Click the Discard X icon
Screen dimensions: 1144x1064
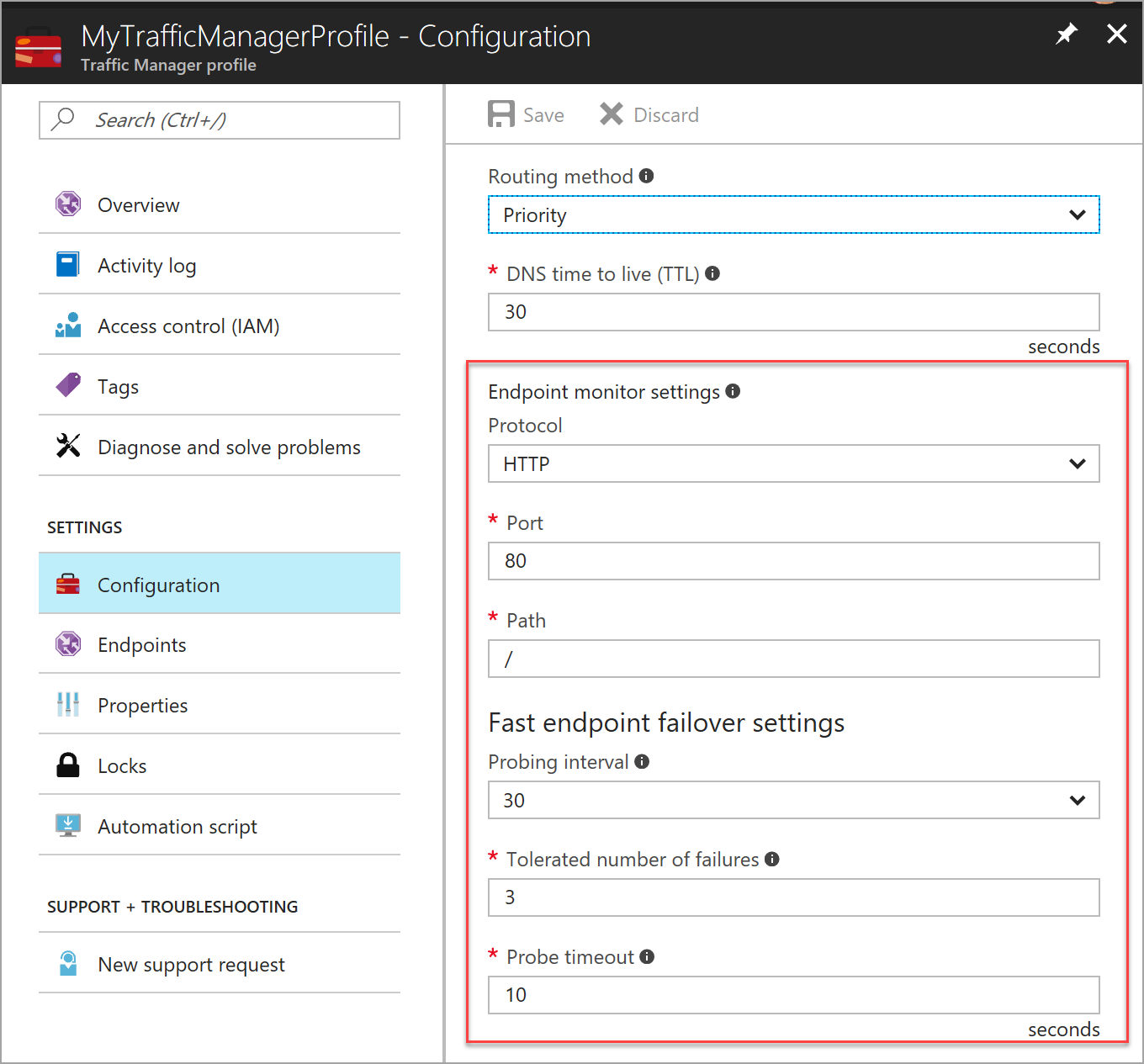(612, 114)
